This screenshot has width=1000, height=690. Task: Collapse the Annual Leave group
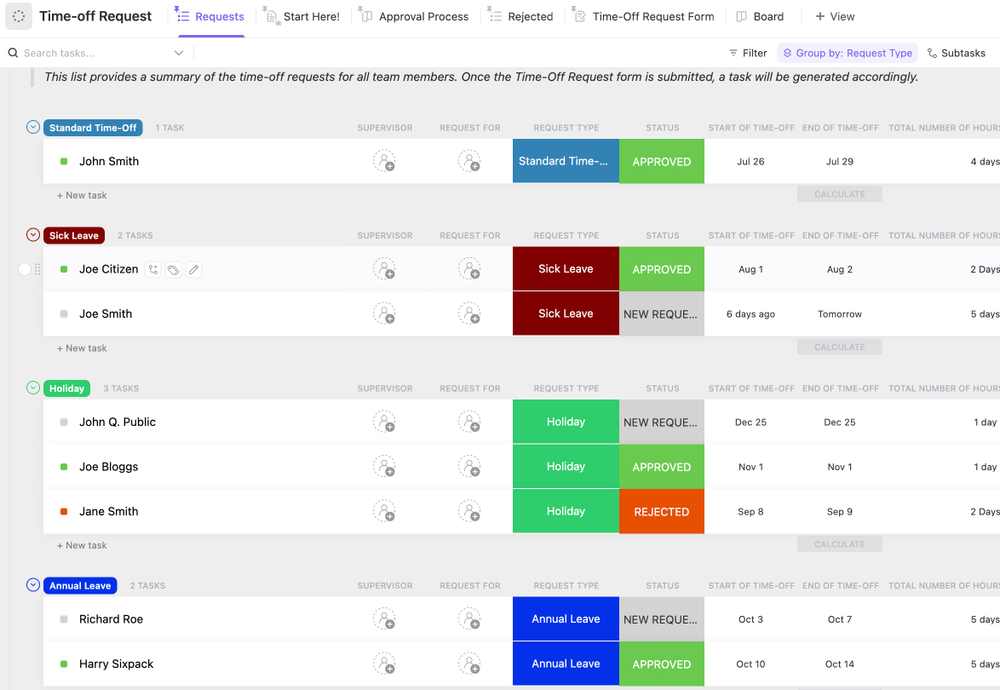33,585
